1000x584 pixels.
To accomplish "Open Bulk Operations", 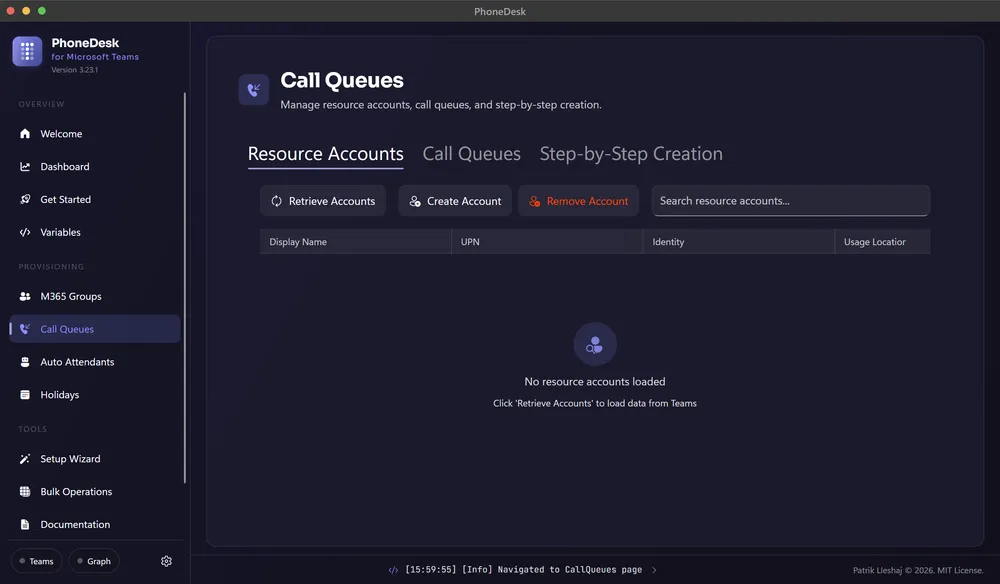I will click(x=94, y=492).
